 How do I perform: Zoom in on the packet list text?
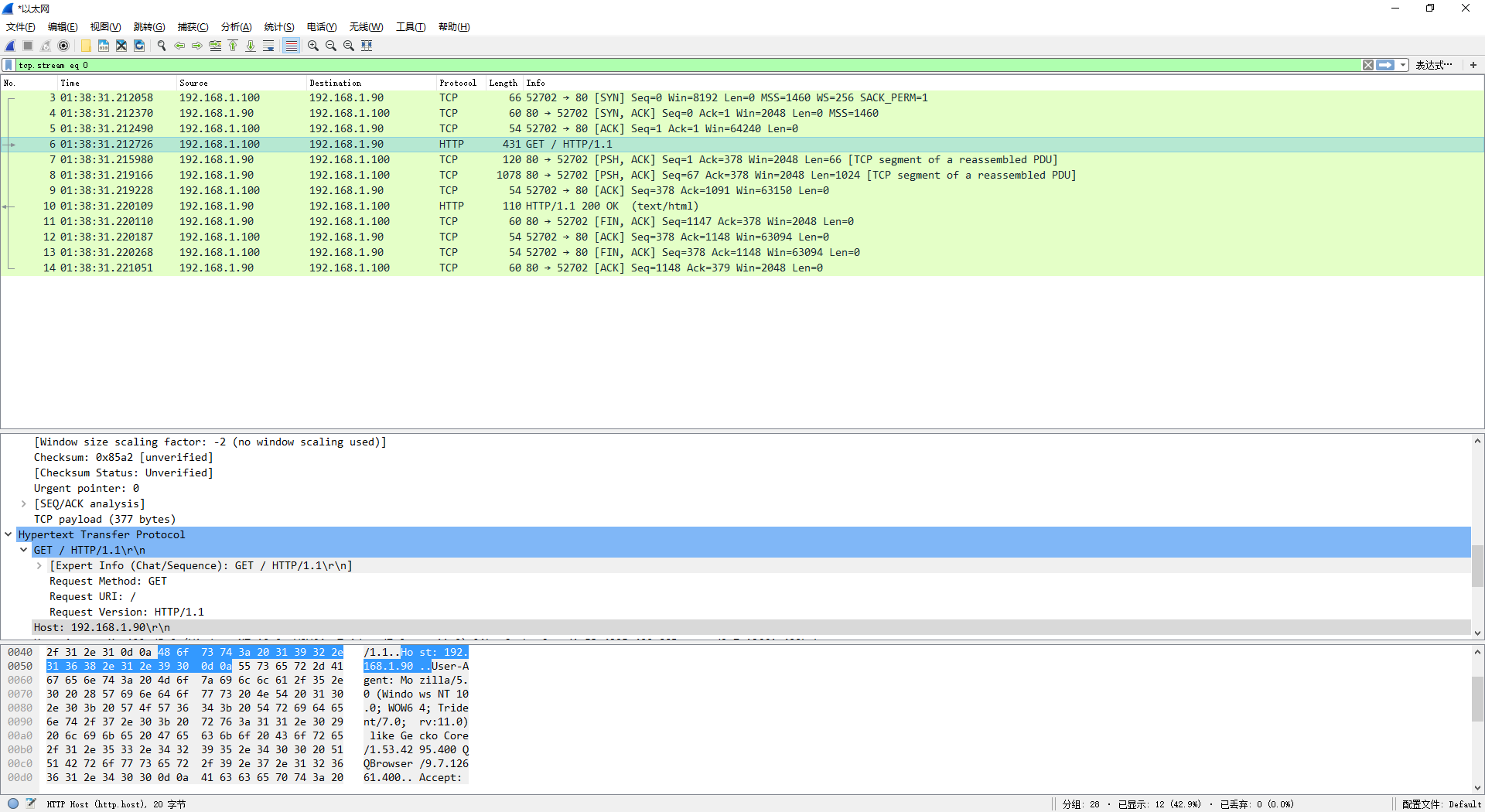click(x=312, y=46)
